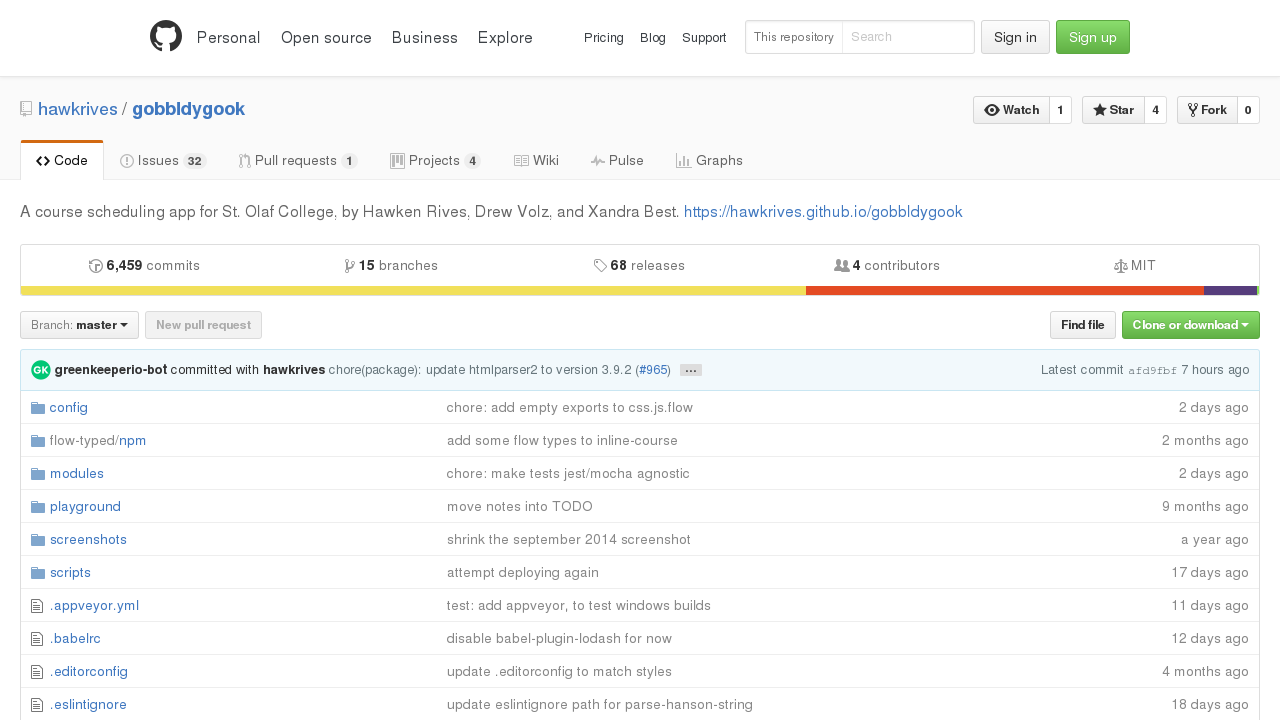The width and height of the screenshot is (1280, 720).
Task: View the 6,459 commits list
Action: point(144,266)
